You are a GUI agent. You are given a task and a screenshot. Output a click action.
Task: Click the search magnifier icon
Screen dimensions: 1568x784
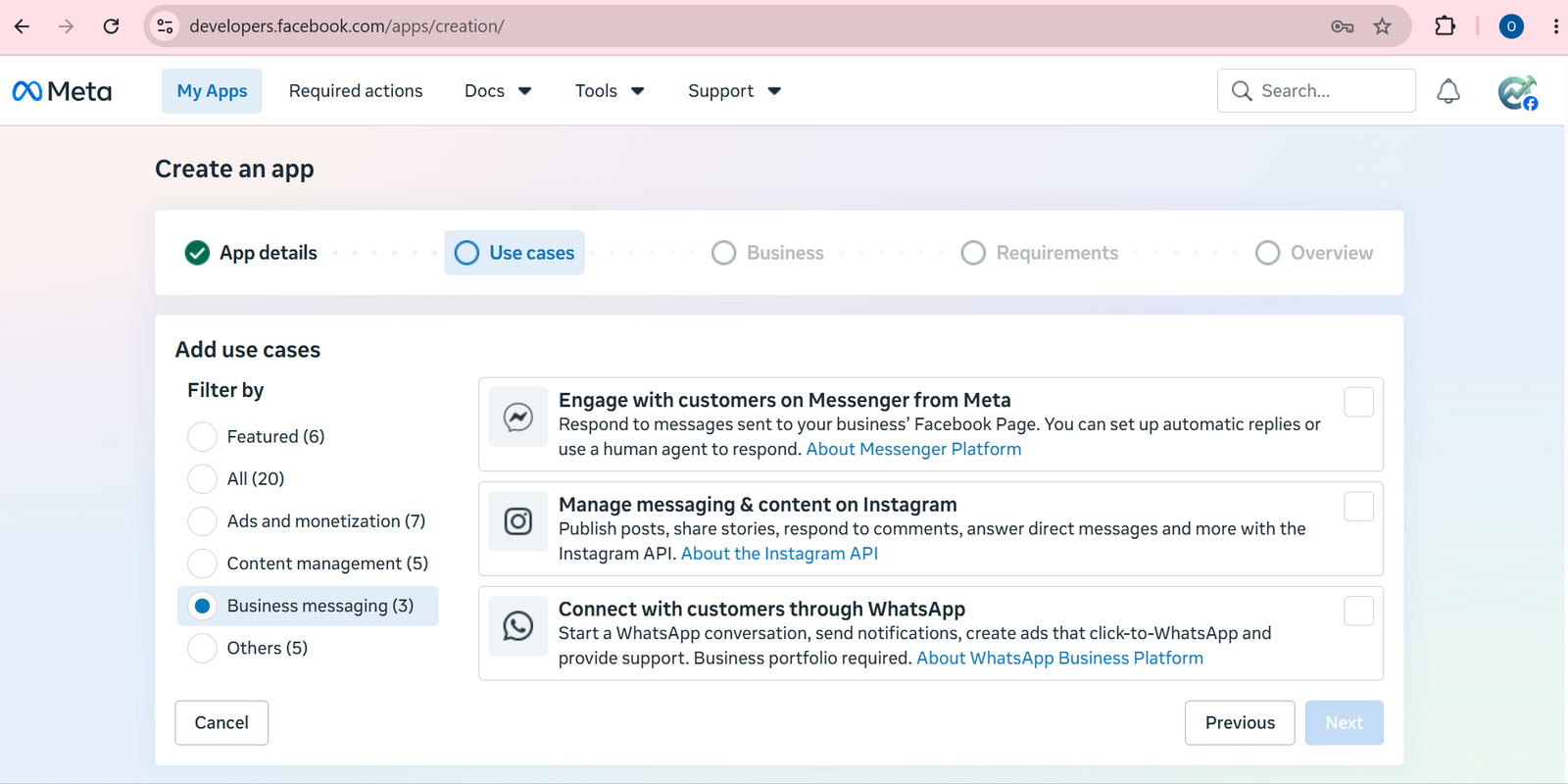point(1242,91)
